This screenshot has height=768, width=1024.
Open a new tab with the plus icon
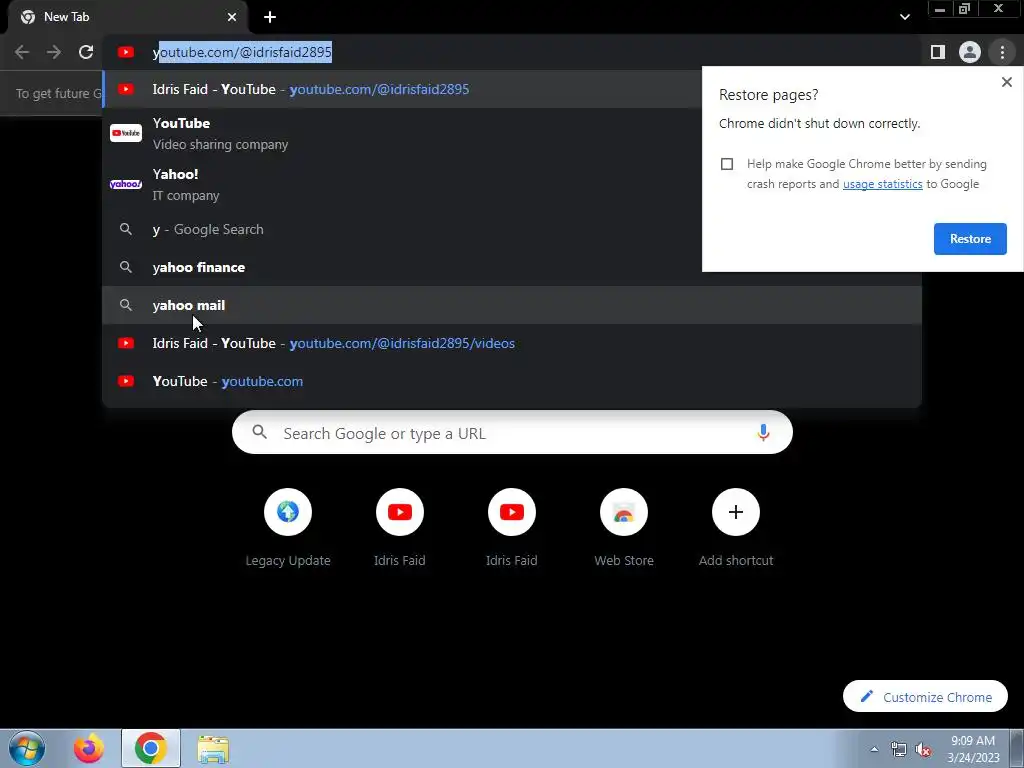tap(270, 17)
